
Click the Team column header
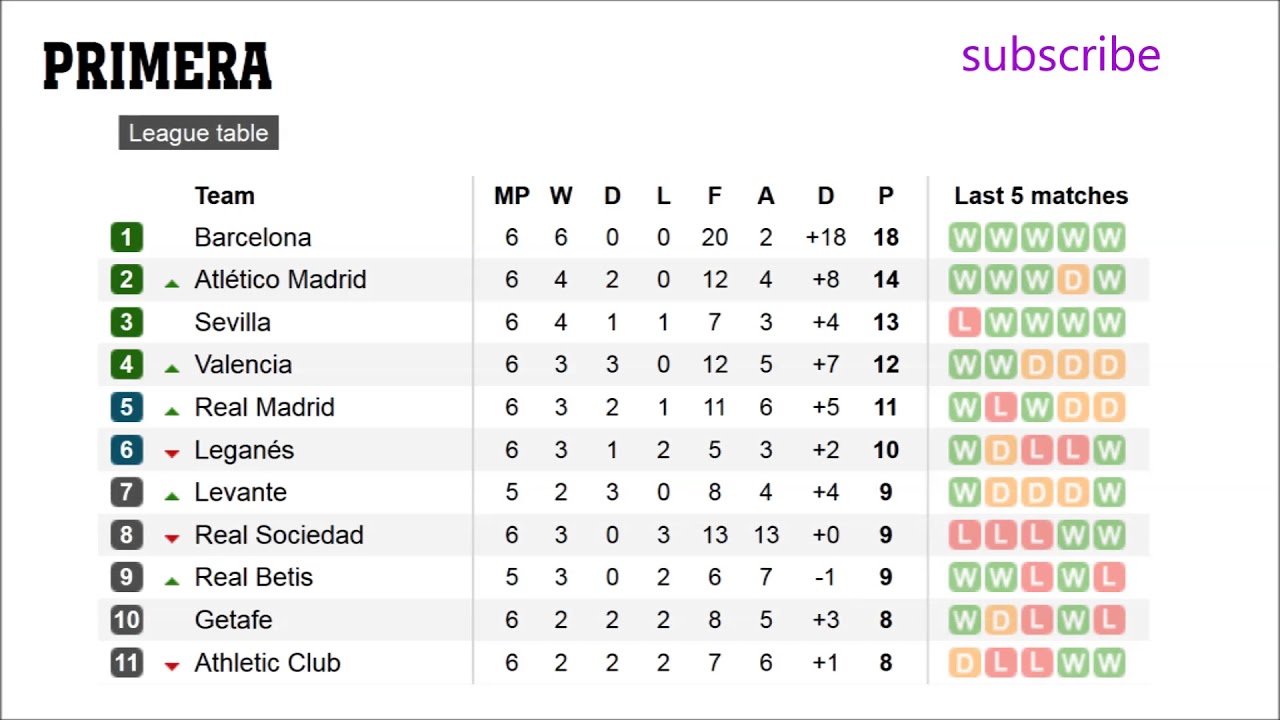point(224,196)
